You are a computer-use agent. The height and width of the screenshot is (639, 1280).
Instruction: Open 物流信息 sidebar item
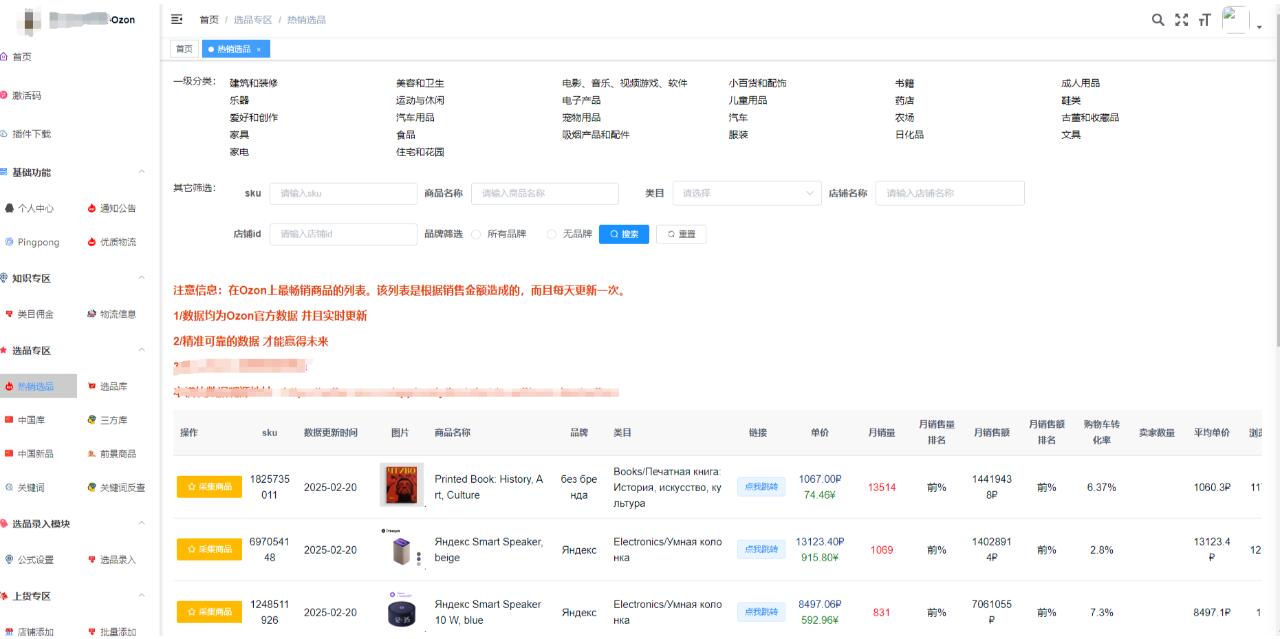point(118,314)
